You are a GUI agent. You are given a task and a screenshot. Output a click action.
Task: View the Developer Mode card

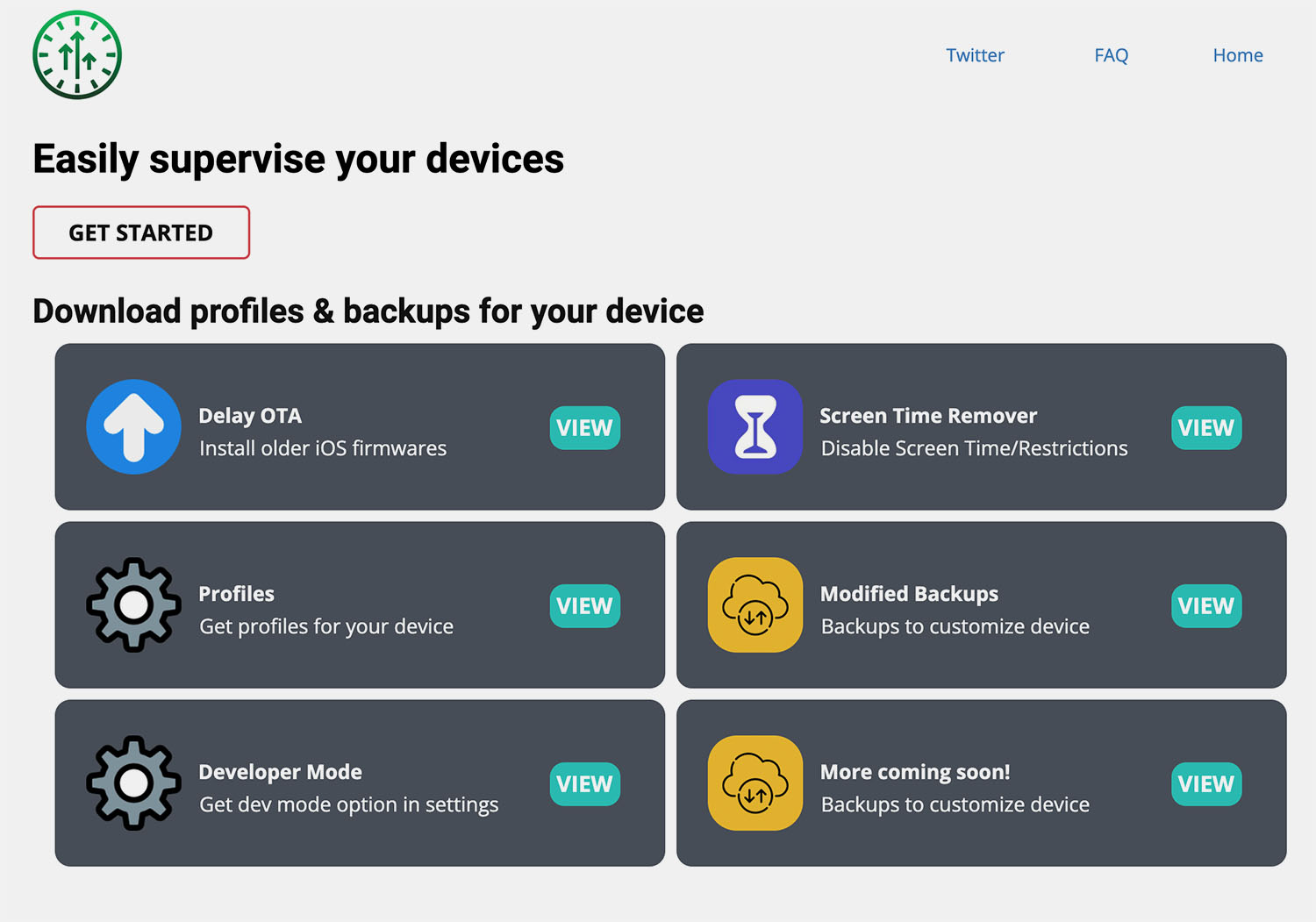click(585, 784)
